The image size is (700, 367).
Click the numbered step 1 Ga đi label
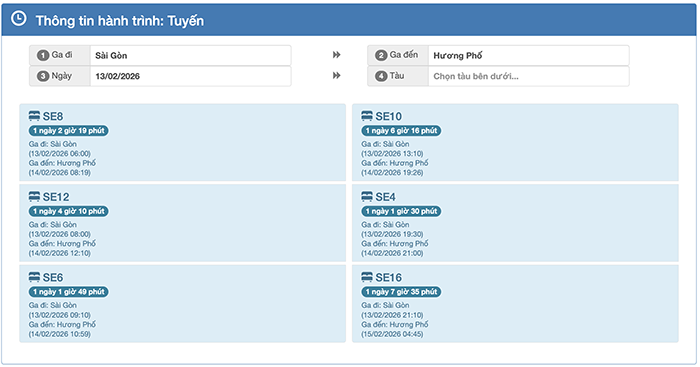pos(55,55)
